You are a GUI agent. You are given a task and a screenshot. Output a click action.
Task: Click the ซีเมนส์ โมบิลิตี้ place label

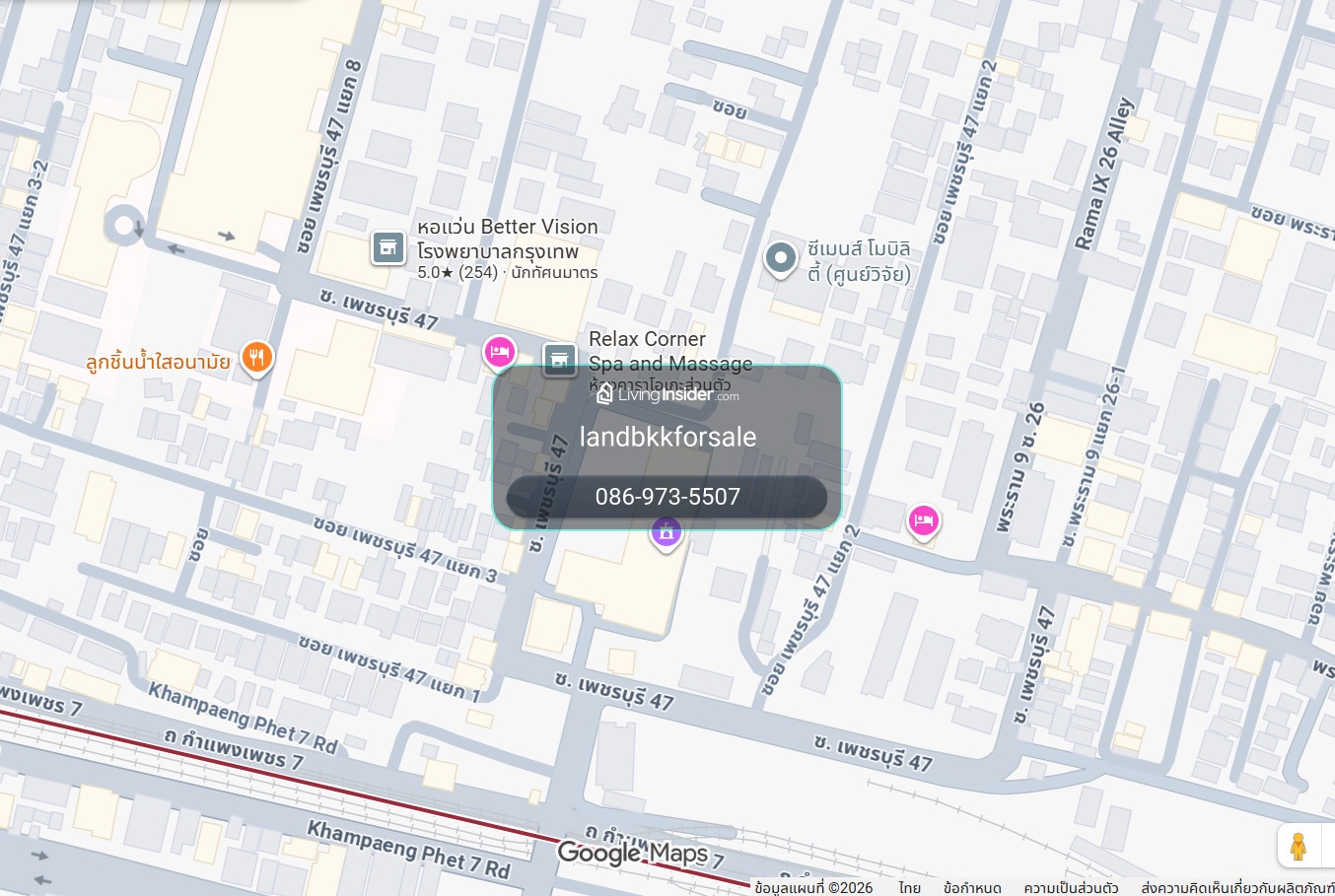click(x=859, y=261)
